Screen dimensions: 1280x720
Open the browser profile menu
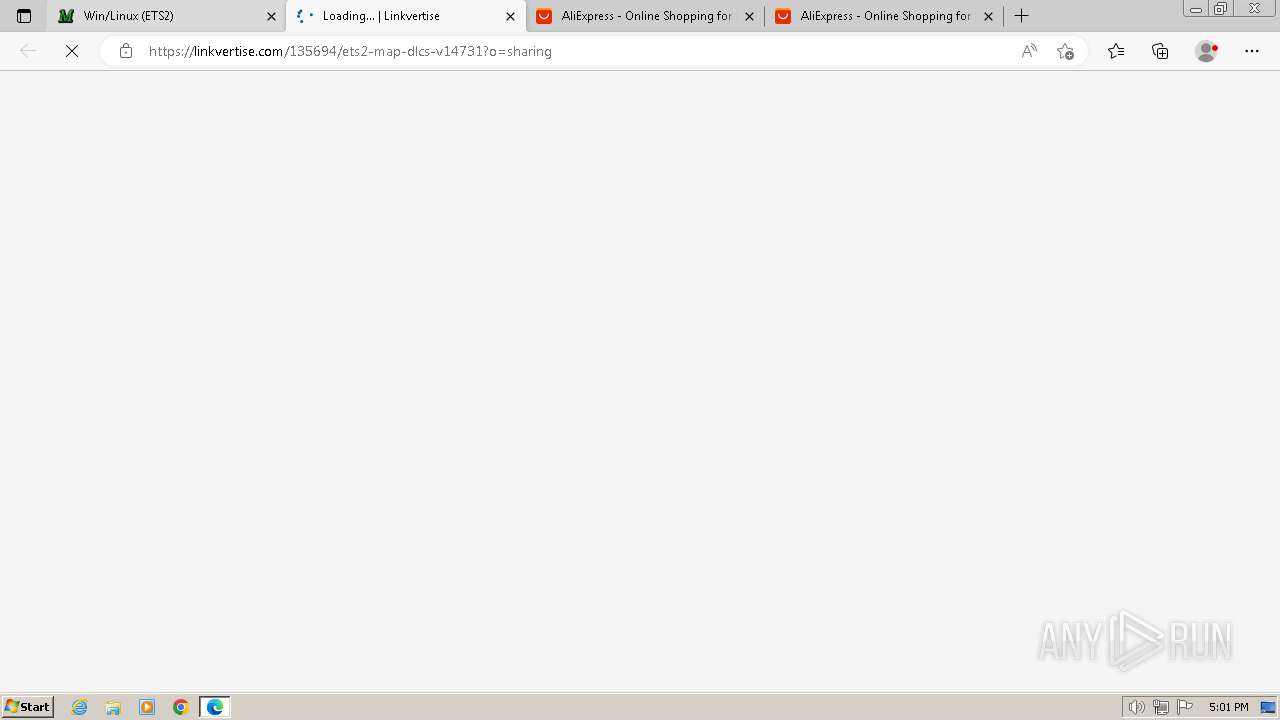pyautogui.click(x=1206, y=51)
